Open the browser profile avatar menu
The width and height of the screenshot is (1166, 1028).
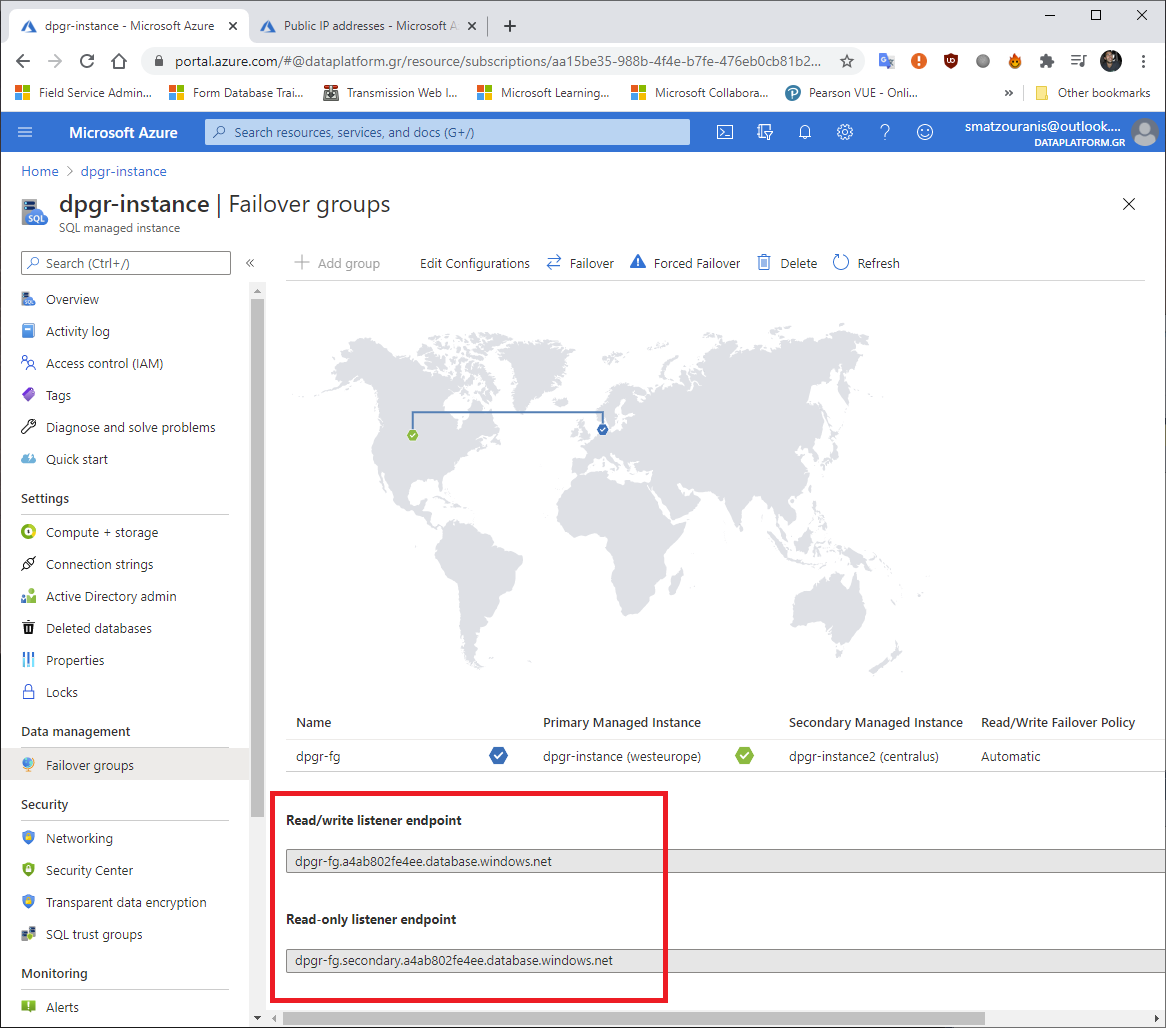tap(1110, 60)
